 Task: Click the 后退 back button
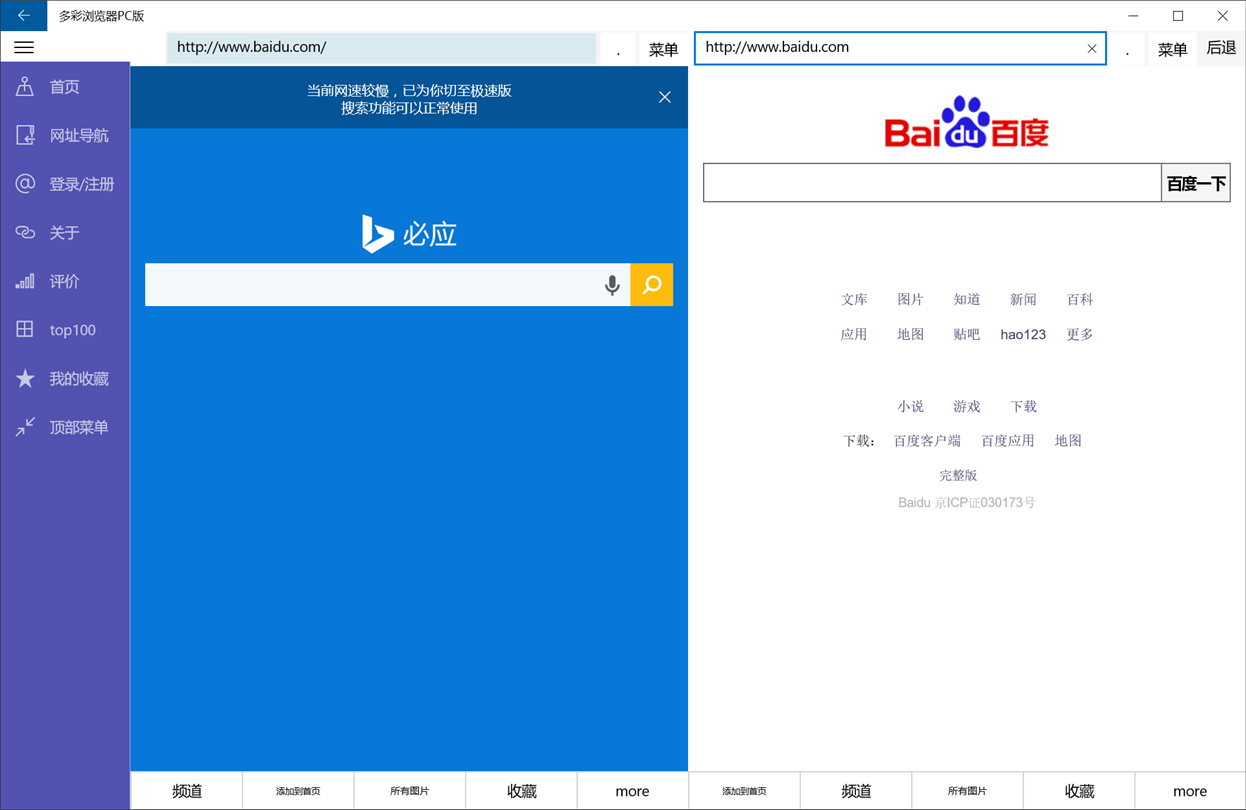[x=1221, y=48]
